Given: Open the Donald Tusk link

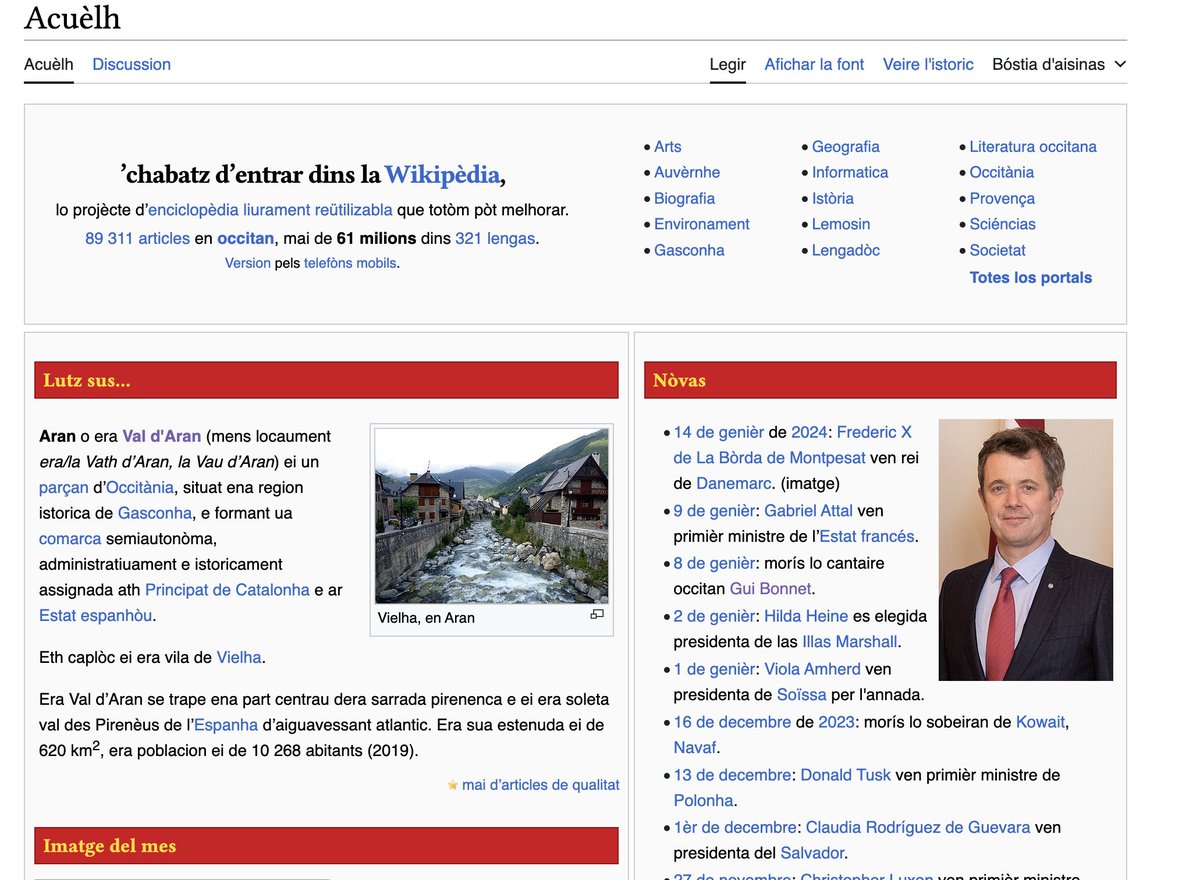Looking at the screenshot, I should click(x=844, y=774).
